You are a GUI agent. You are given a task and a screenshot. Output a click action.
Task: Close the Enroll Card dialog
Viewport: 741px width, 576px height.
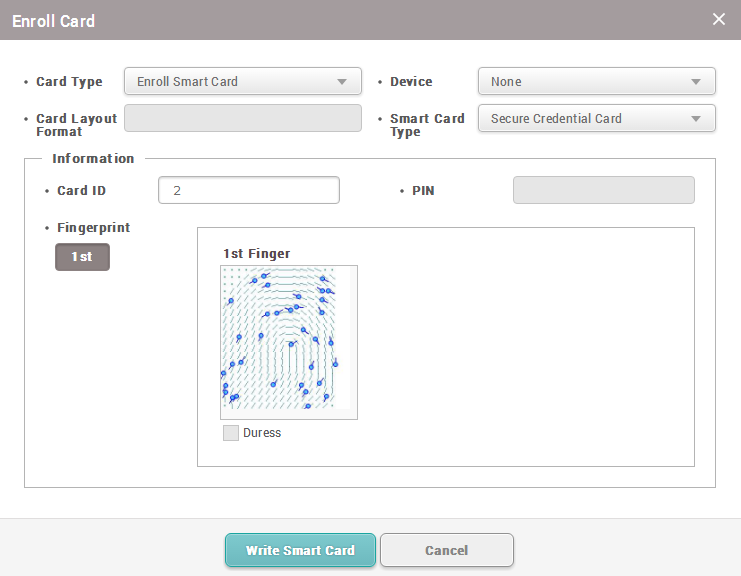coord(718,19)
